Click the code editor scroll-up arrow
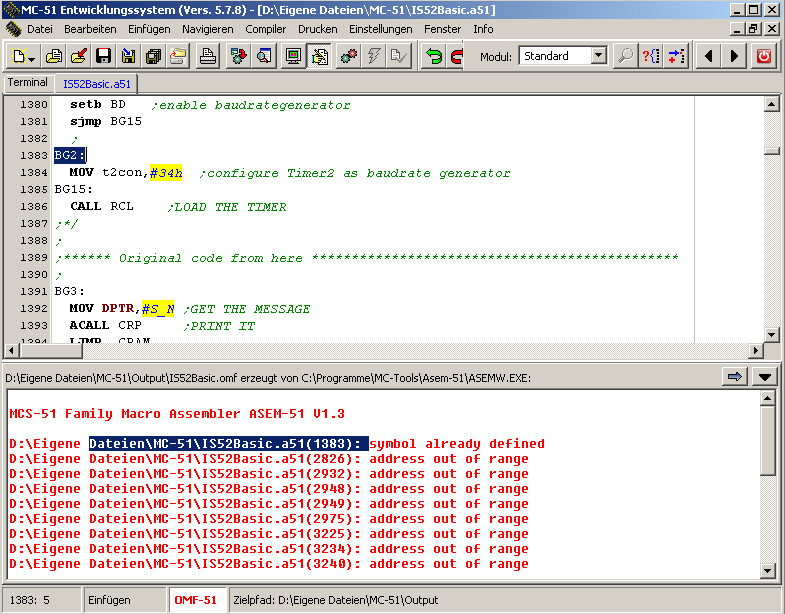Viewport: 785px width, 614px height. [x=771, y=104]
